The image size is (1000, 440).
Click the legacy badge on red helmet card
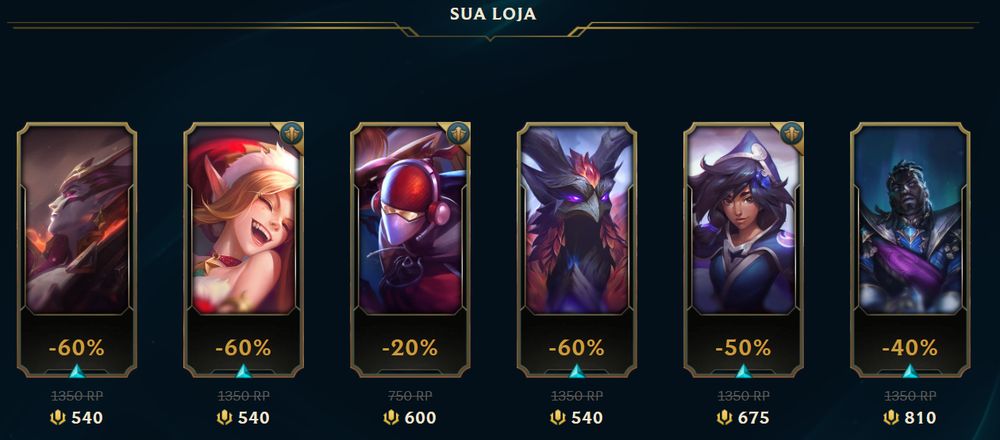click(x=458, y=133)
